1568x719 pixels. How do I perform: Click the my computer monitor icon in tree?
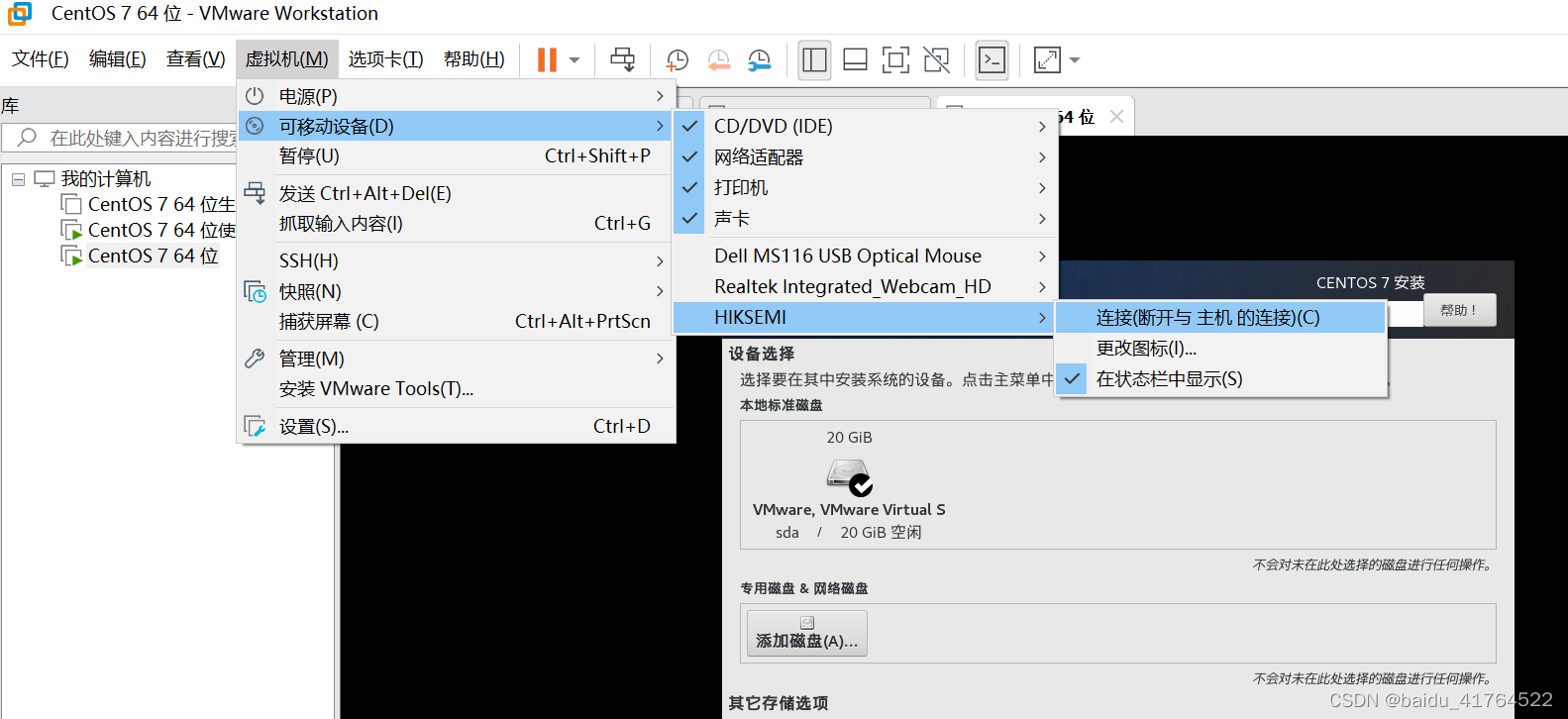coord(45,178)
